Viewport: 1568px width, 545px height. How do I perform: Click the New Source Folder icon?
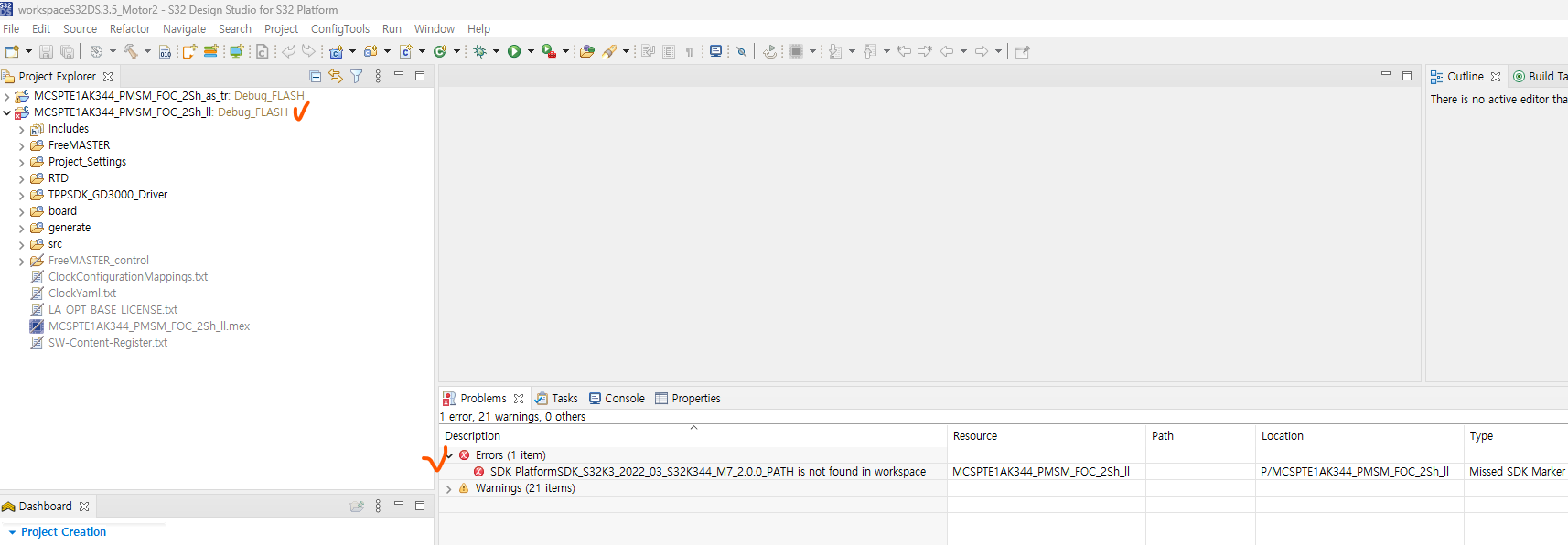371,51
